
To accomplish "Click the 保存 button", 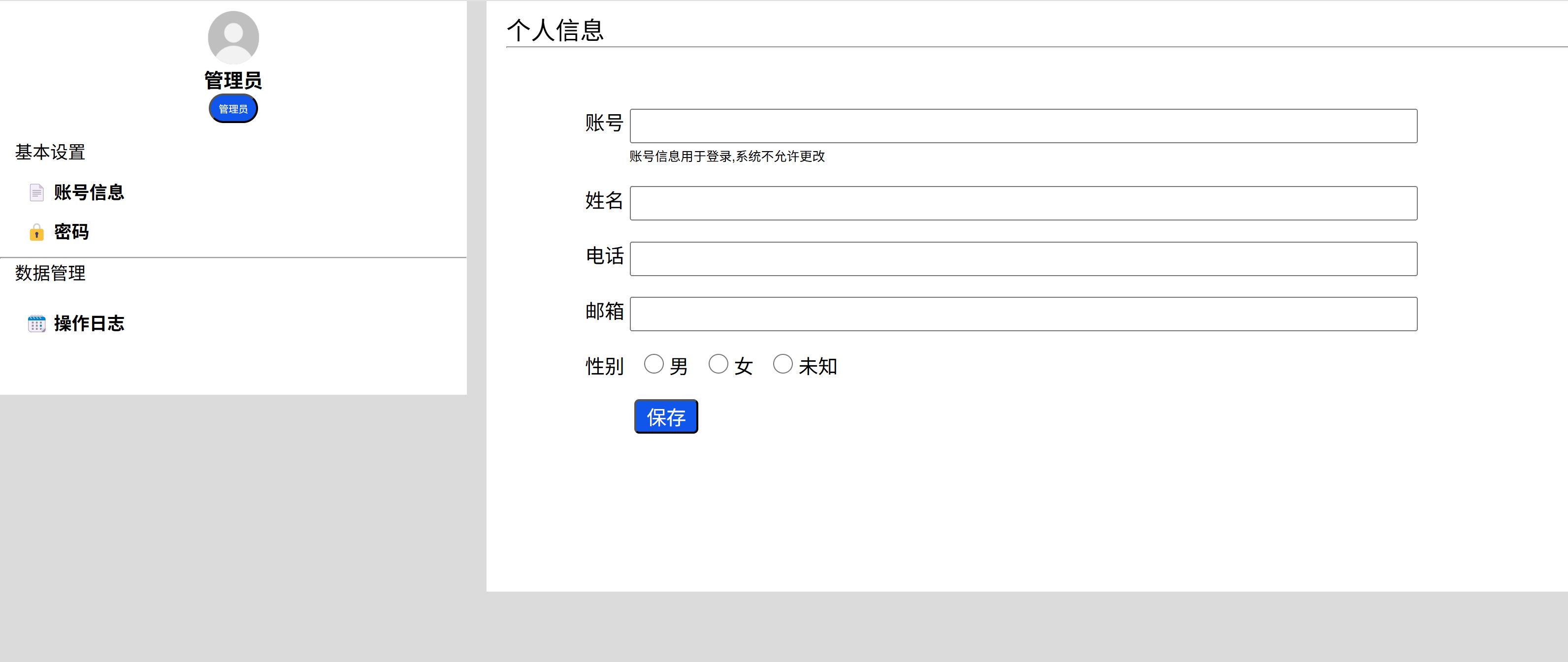I will [x=666, y=417].
